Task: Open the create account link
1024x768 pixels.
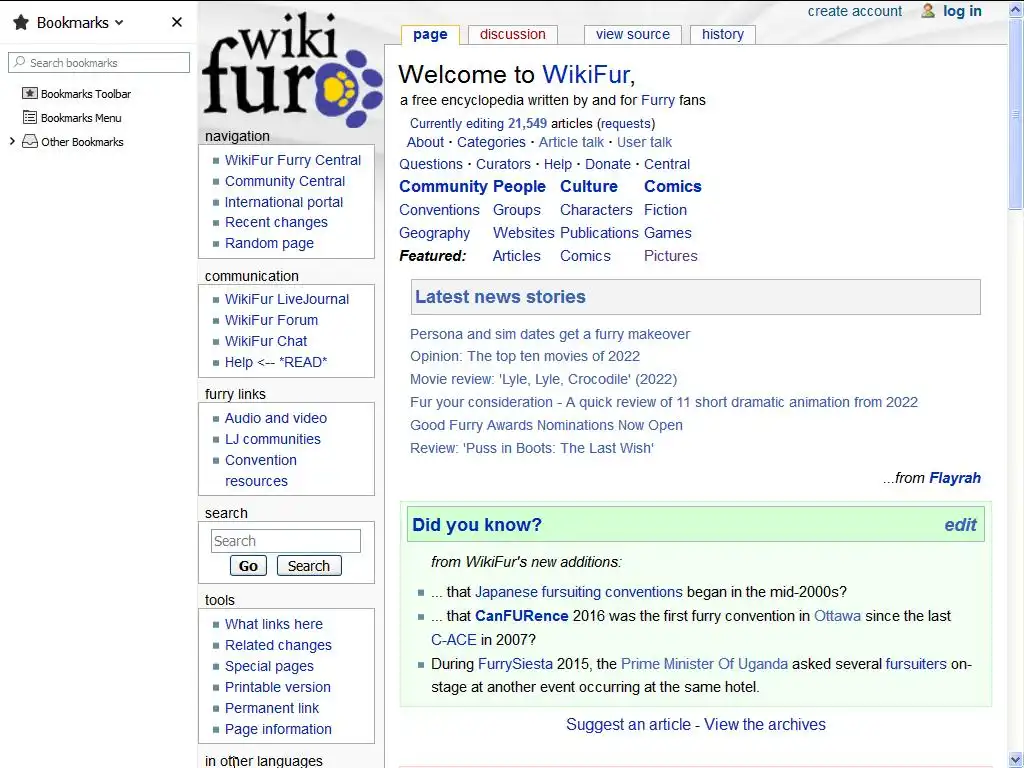Action: pyautogui.click(x=854, y=11)
